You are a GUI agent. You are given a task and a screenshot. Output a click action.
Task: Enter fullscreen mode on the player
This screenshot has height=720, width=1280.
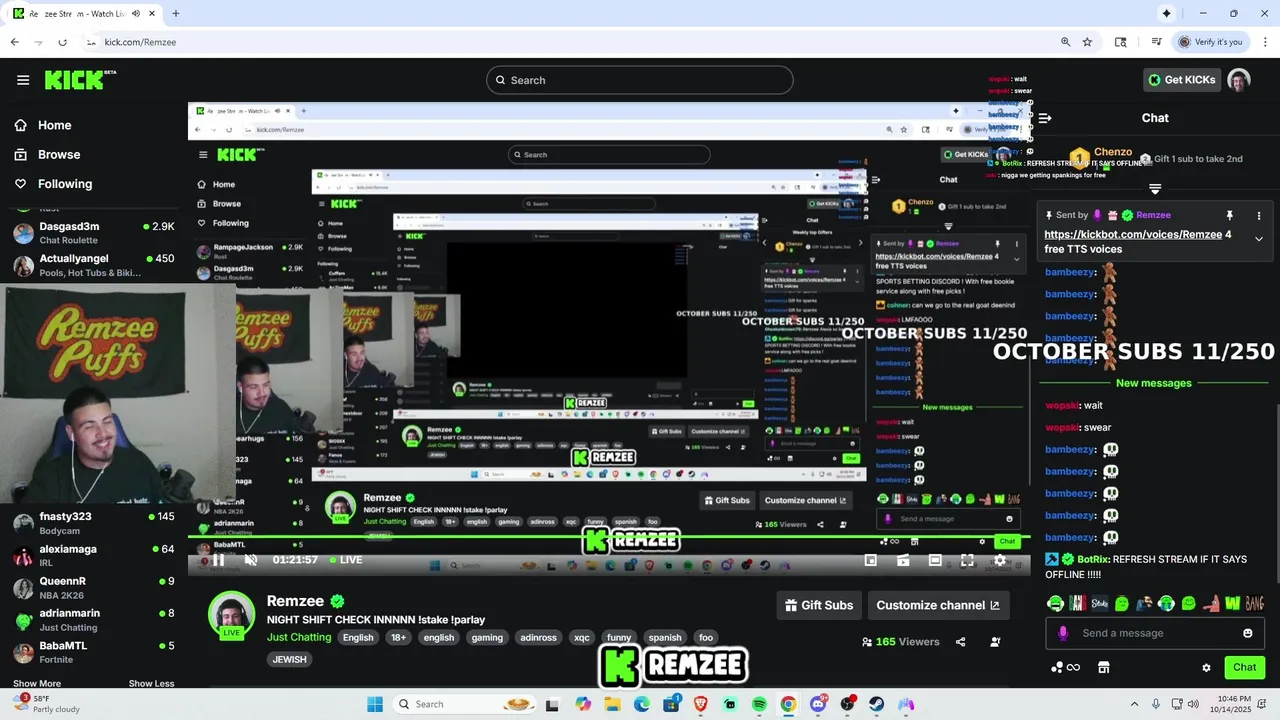[967, 561]
